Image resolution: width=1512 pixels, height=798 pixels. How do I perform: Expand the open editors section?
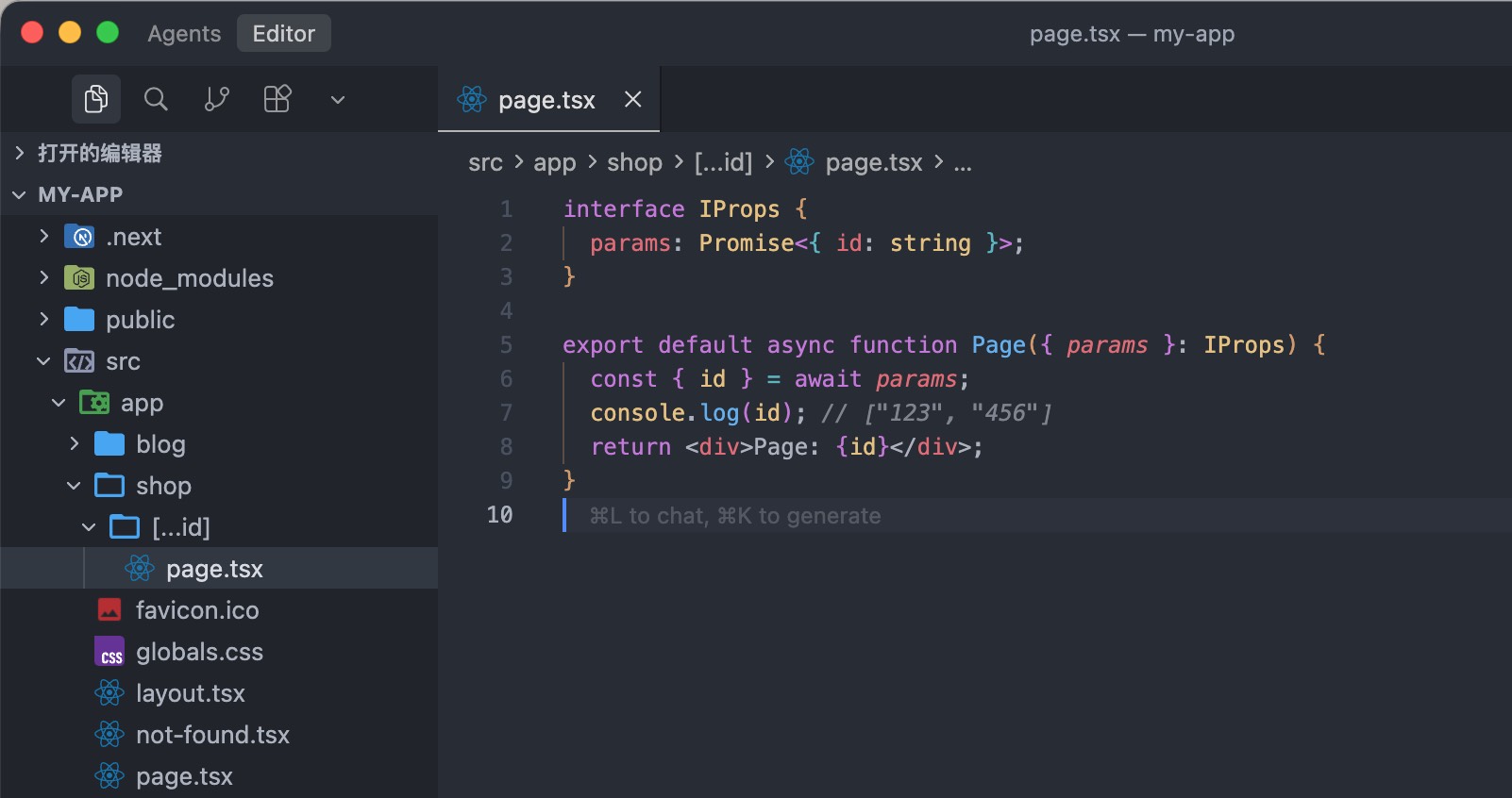pos(99,153)
